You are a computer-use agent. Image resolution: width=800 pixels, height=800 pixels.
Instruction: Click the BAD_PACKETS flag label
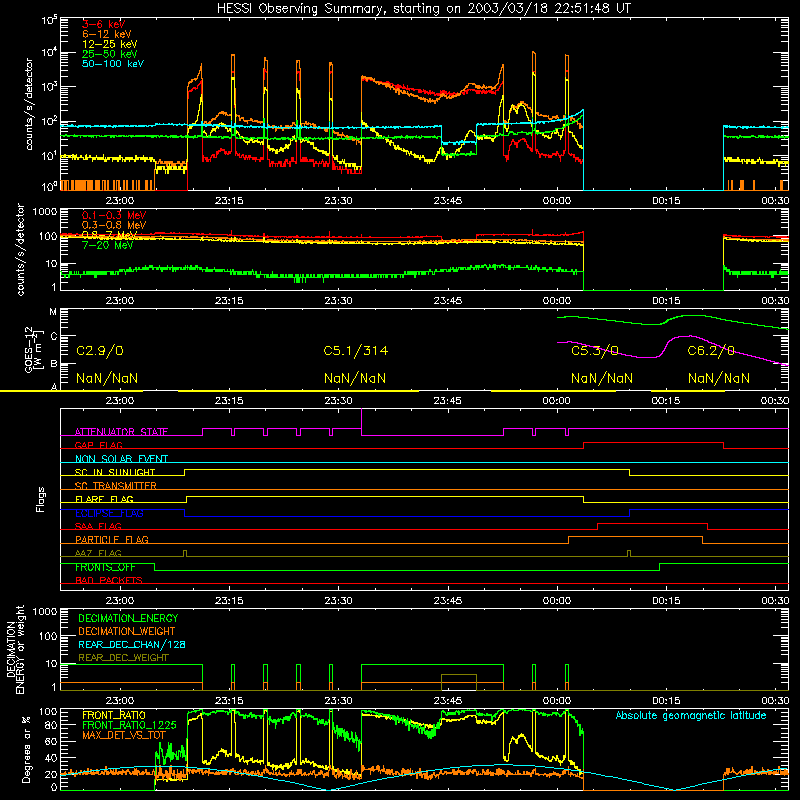coord(109,580)
